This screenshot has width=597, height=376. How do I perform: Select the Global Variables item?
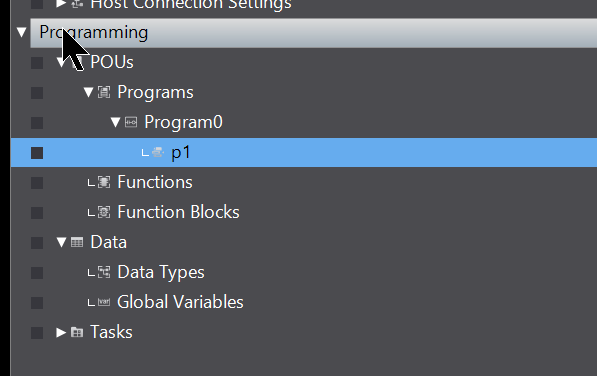[180, 302]
